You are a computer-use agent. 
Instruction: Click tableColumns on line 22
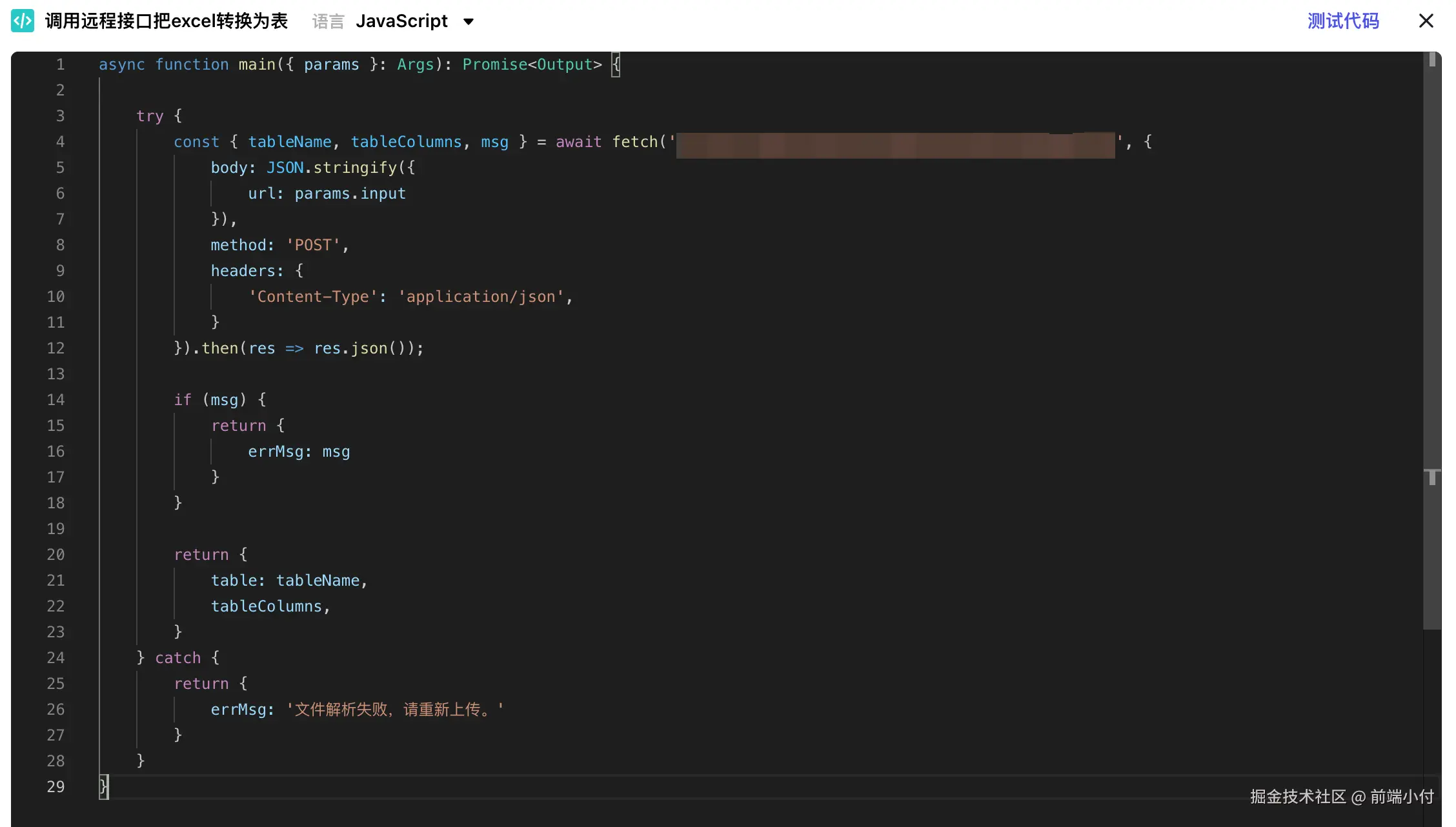pyautogui.click(x=266, y=606)
